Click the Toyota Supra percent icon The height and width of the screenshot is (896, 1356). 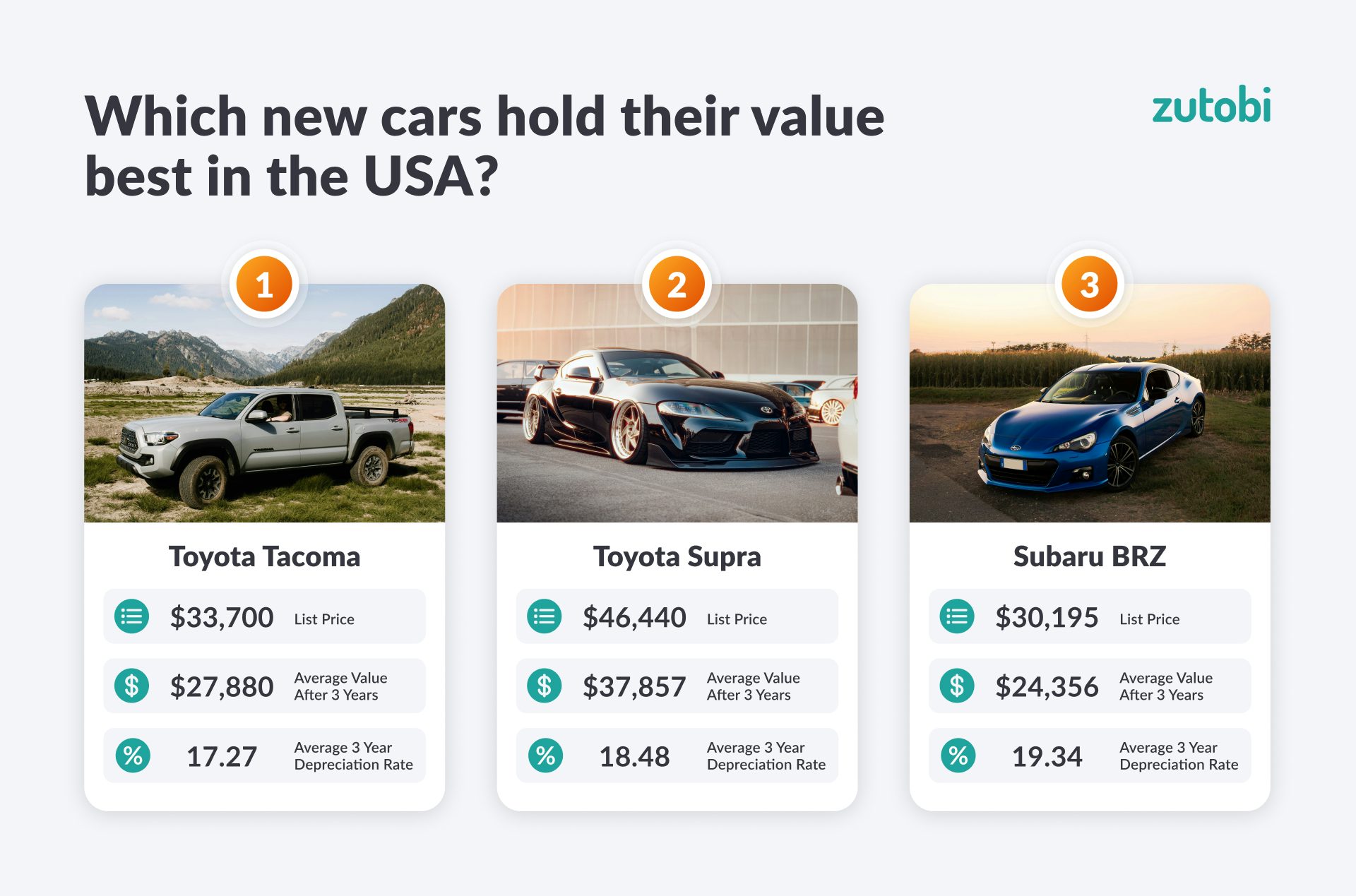click(x=545, y=755)
